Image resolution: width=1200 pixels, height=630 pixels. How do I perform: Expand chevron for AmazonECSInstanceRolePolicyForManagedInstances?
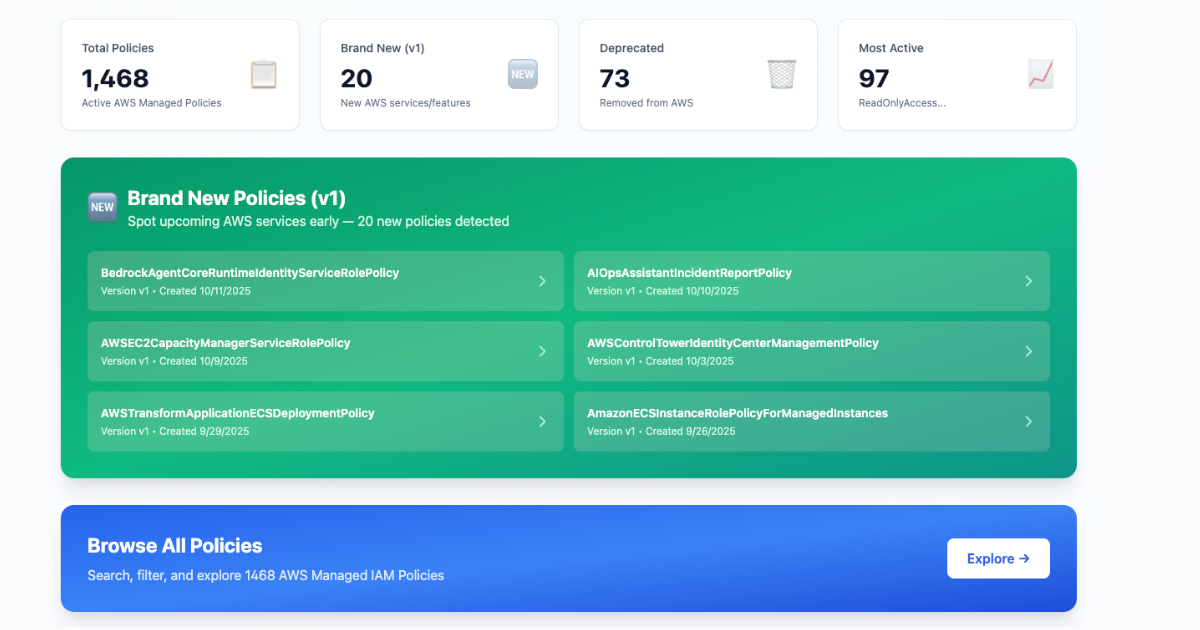[1028, 421]
